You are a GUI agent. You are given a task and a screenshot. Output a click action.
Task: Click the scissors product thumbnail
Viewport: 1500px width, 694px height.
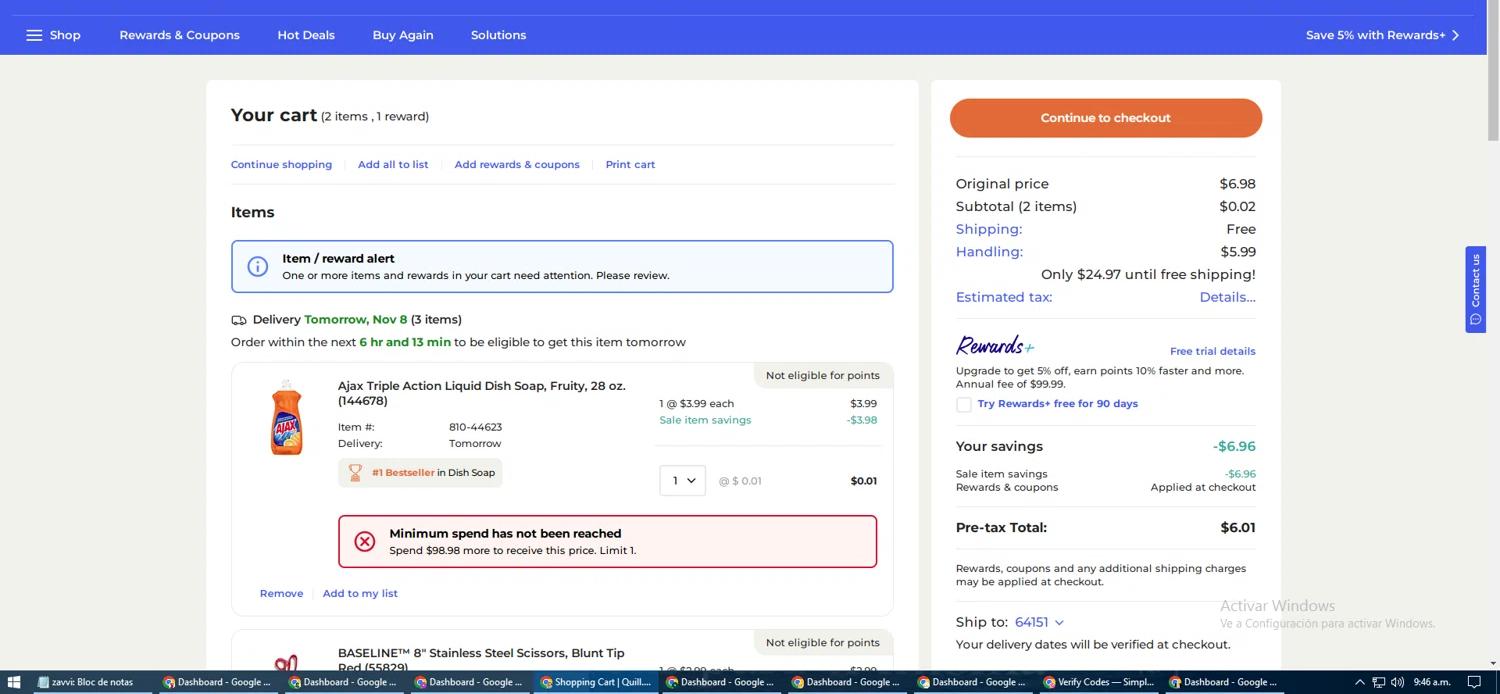coord(286,662)
